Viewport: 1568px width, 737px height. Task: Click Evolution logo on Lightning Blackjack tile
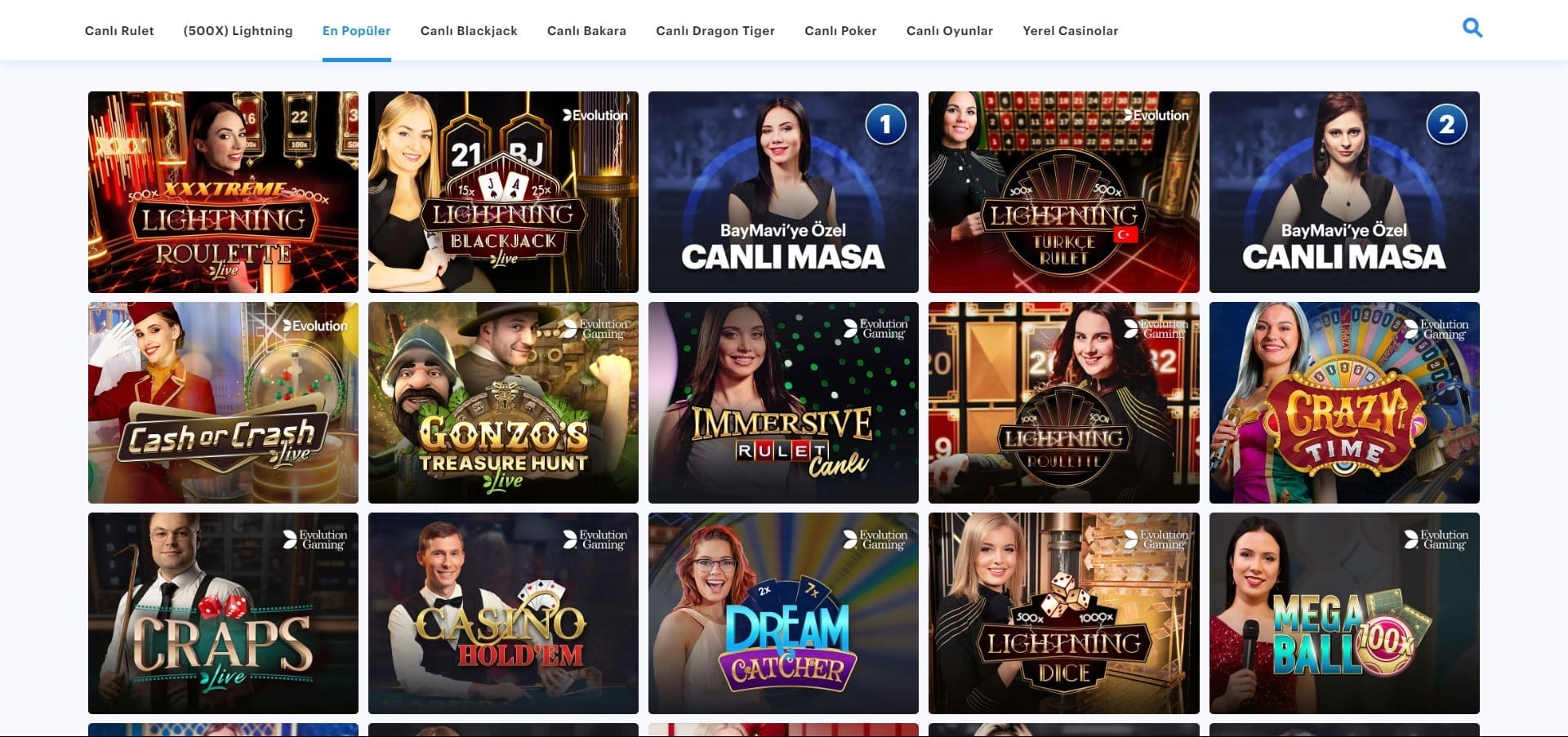[x=595, y=115]
